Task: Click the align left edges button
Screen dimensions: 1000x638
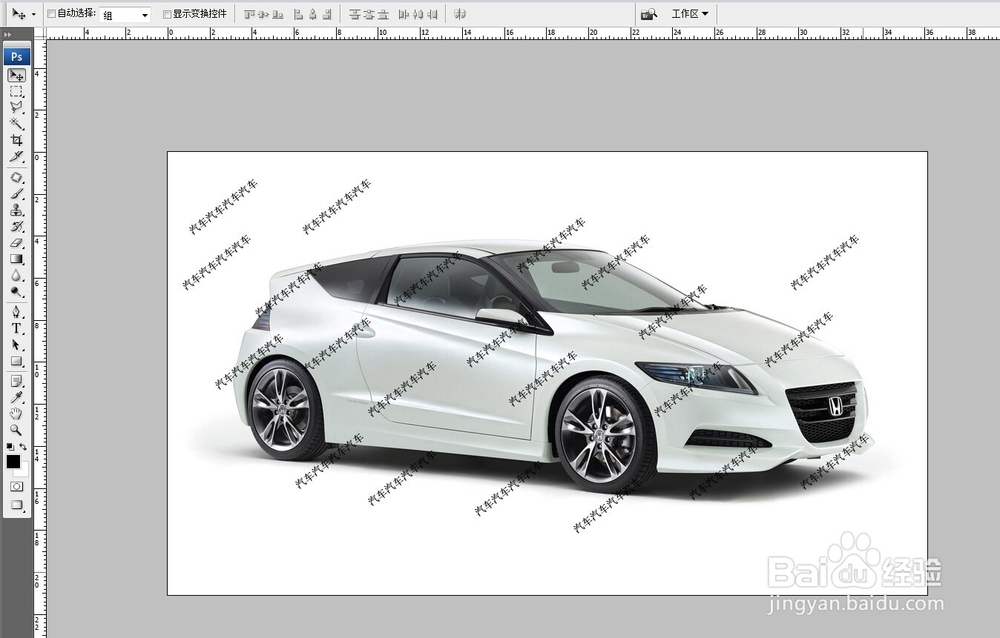Action: [298, 15]
